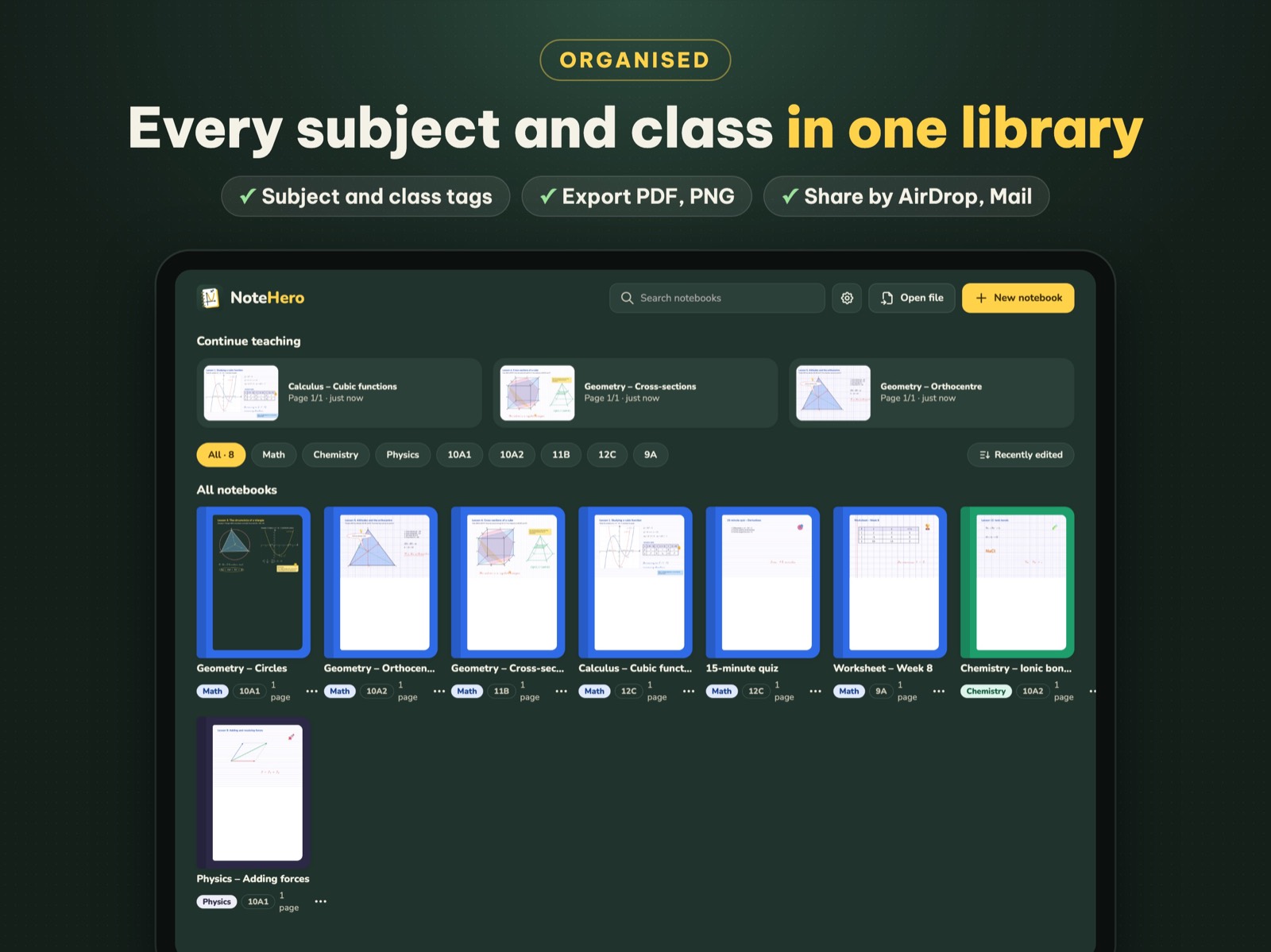This screenshot has height=952, width=1271.
Task: Filter notebooks by Math subject
Action: [273, 455]
